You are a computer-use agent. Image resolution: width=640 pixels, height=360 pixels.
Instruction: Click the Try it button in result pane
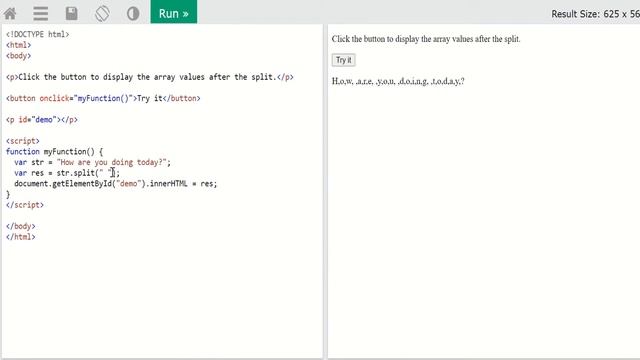point(343,60)
